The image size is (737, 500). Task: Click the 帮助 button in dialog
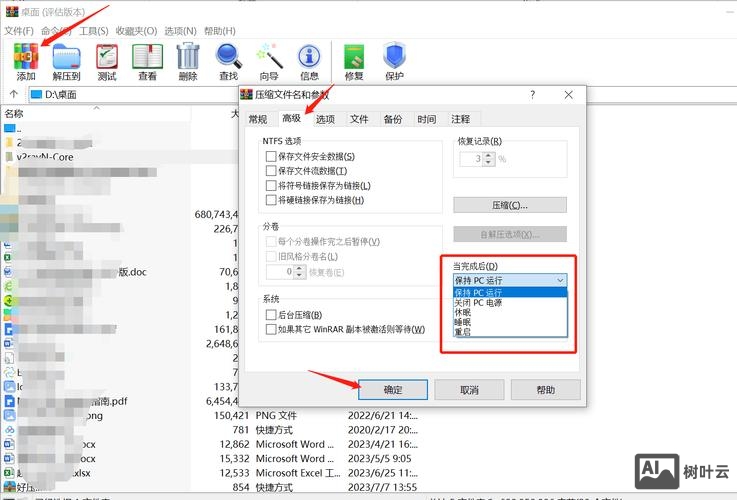pos(546,390)
